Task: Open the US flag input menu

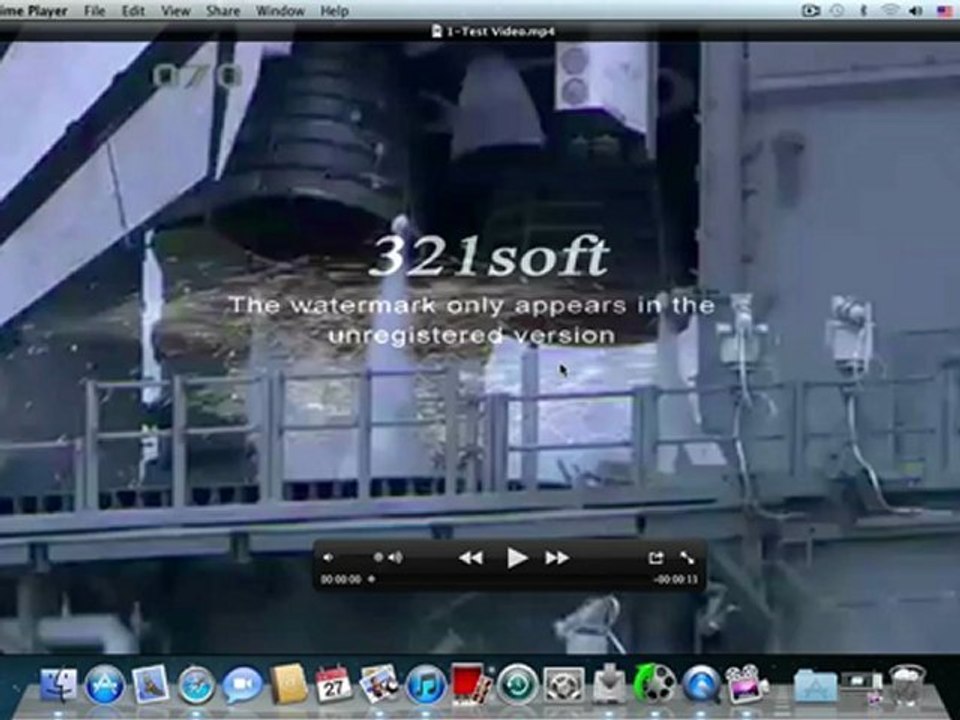Action: pos(945,10)
